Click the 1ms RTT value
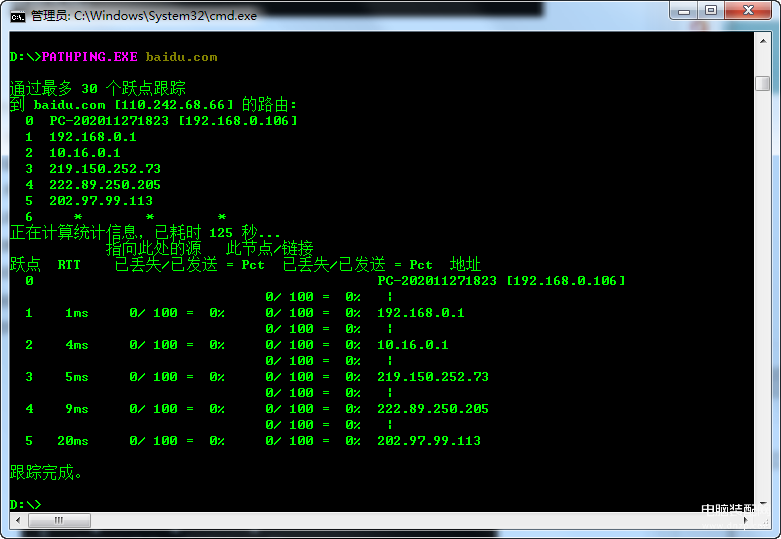Screen dimensions: 781x539 point(77,313)
